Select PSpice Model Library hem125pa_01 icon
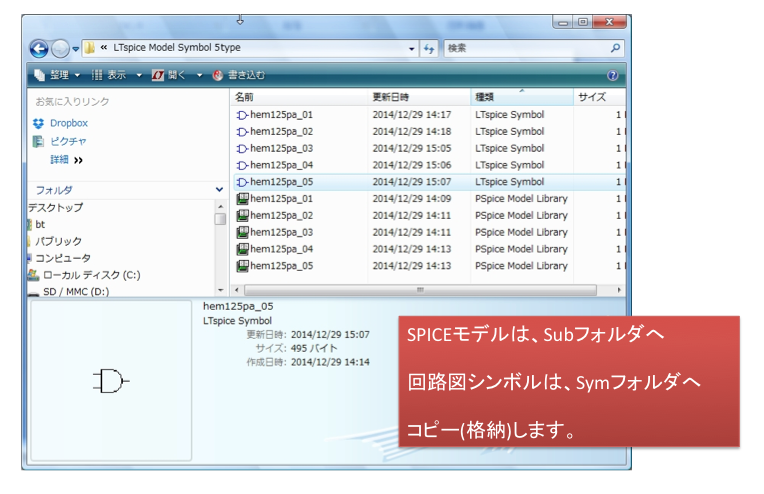Screen dimensions: 764x494 pyautogui.click(x=243, y=199)
